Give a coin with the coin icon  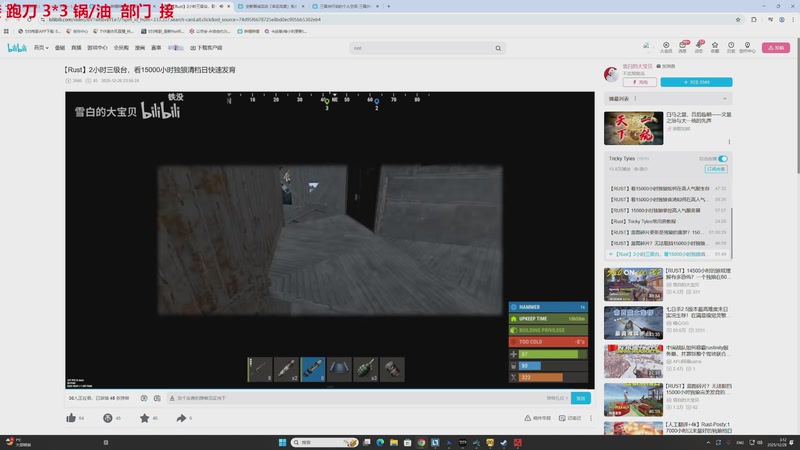coord(108,418)
